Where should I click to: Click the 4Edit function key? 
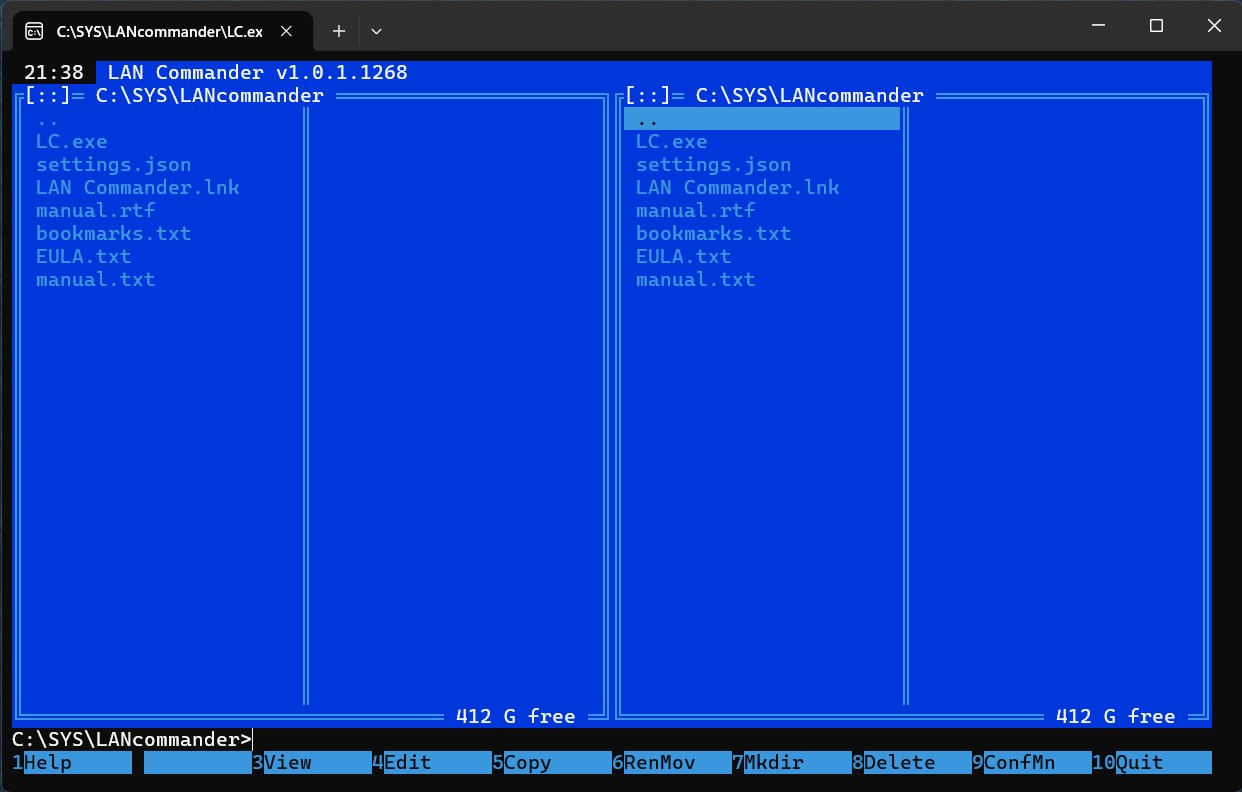pyautogui.click(x=432, y=762)
